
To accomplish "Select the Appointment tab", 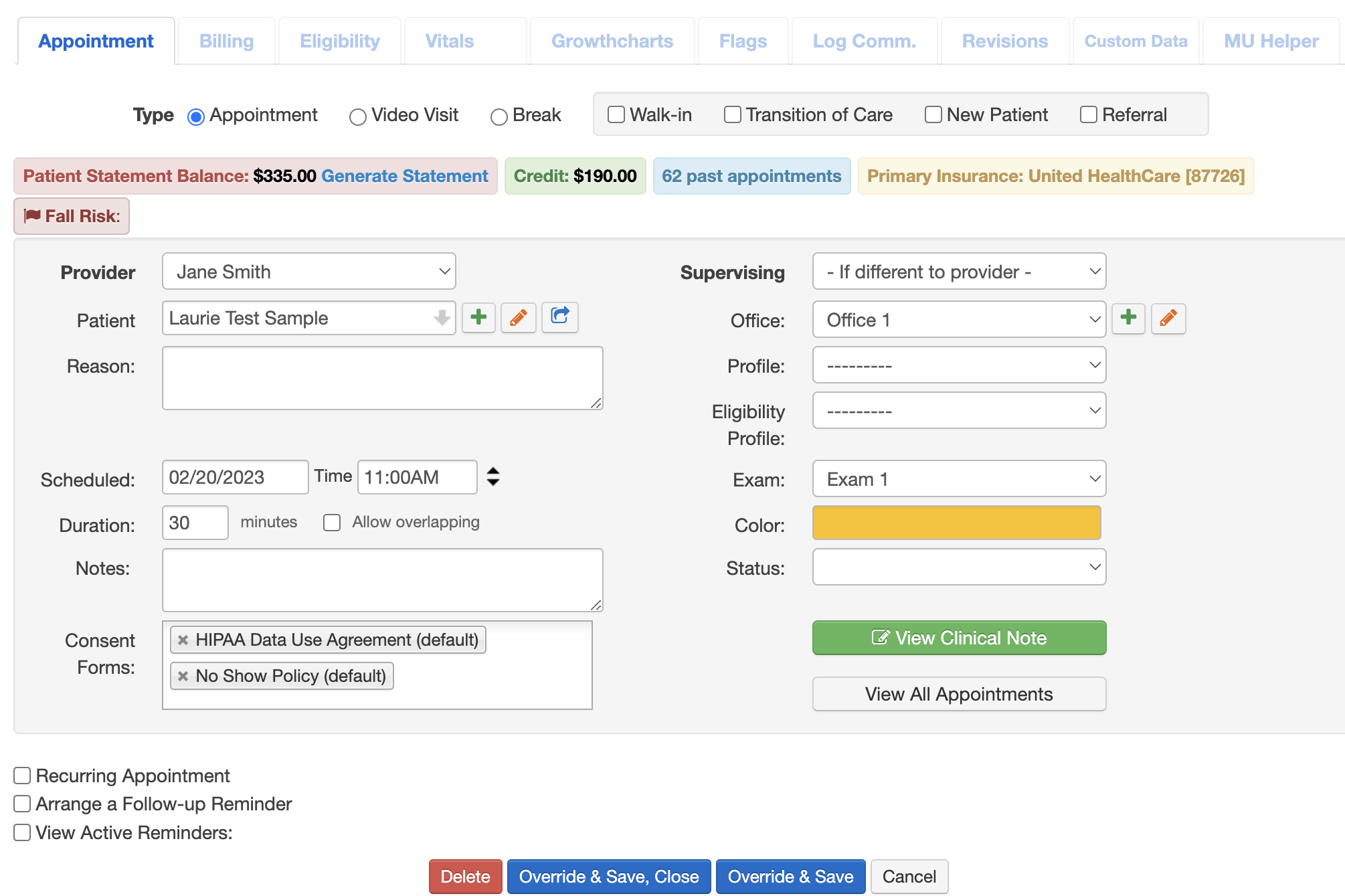I will point(96,41).
